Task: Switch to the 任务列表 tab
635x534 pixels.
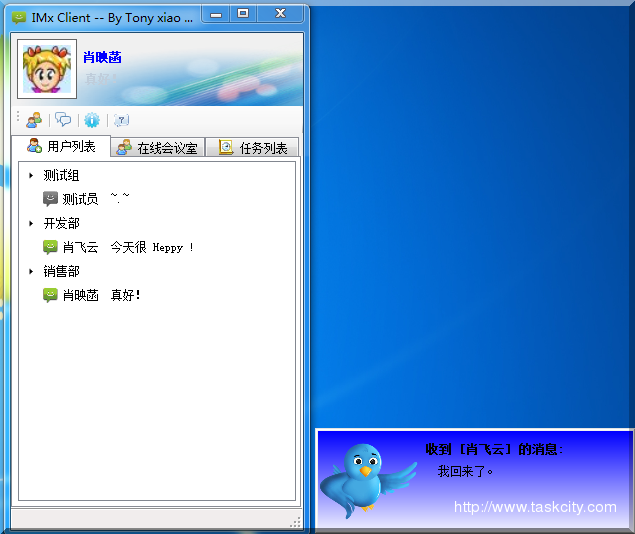Action: [x=252, y=148]
